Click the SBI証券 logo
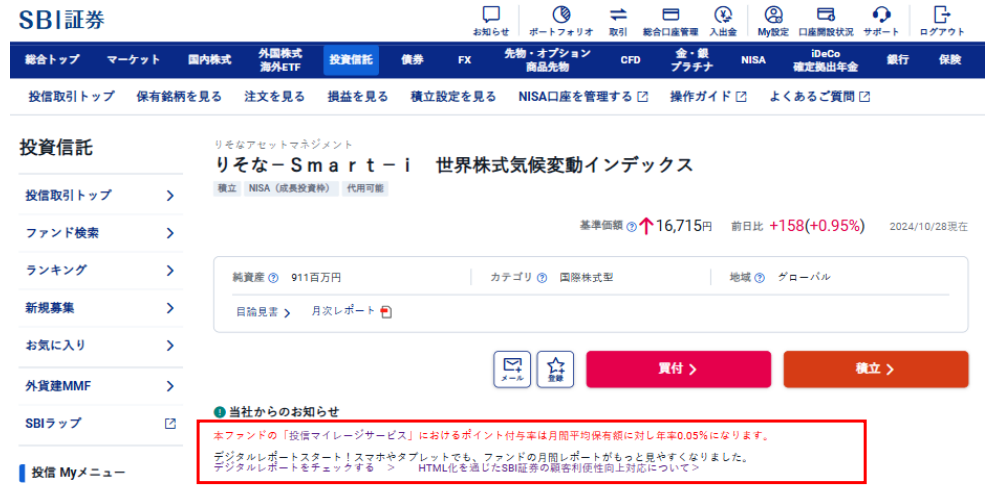 point(62,20)
